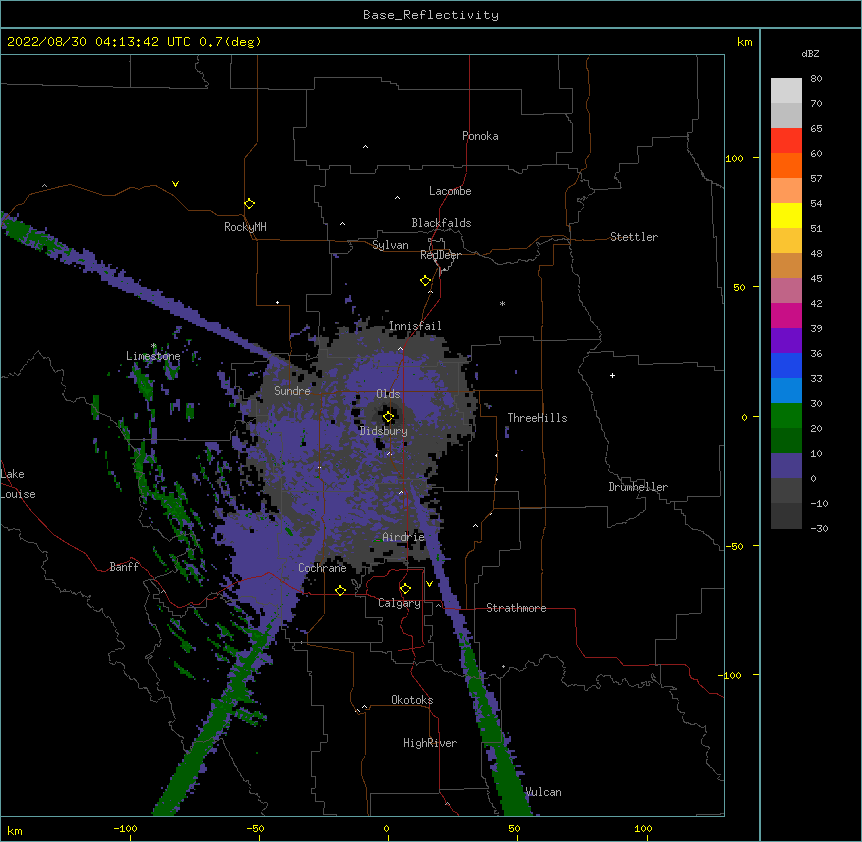Click the Lake Louise label
Viewport: 862px width, 842px height.
pos(18,484)
